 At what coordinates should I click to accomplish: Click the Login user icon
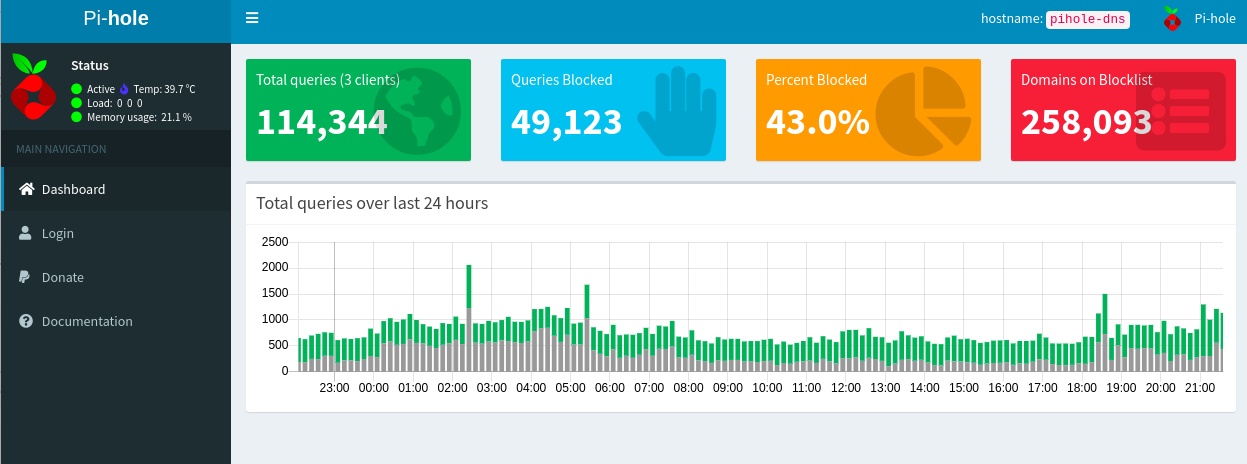click(25, 233)
